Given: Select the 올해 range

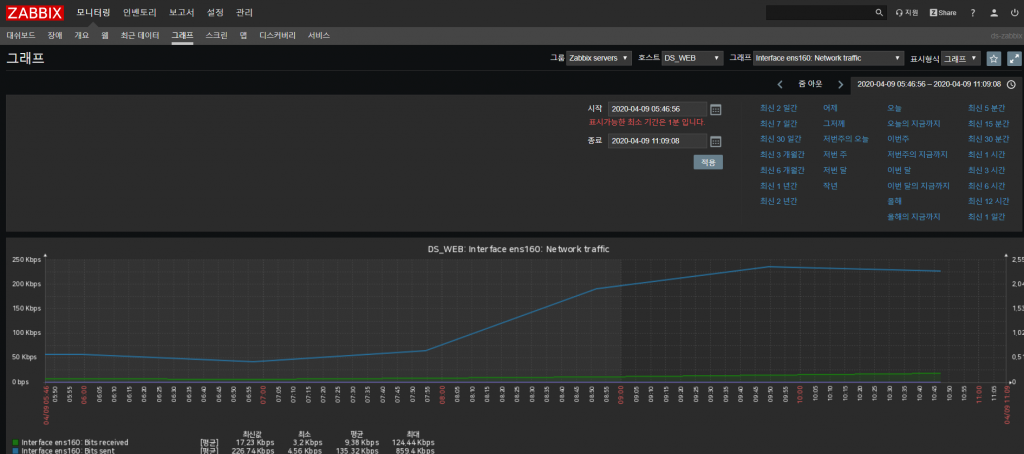Looking at the screenshot, I should click(894, 201).
